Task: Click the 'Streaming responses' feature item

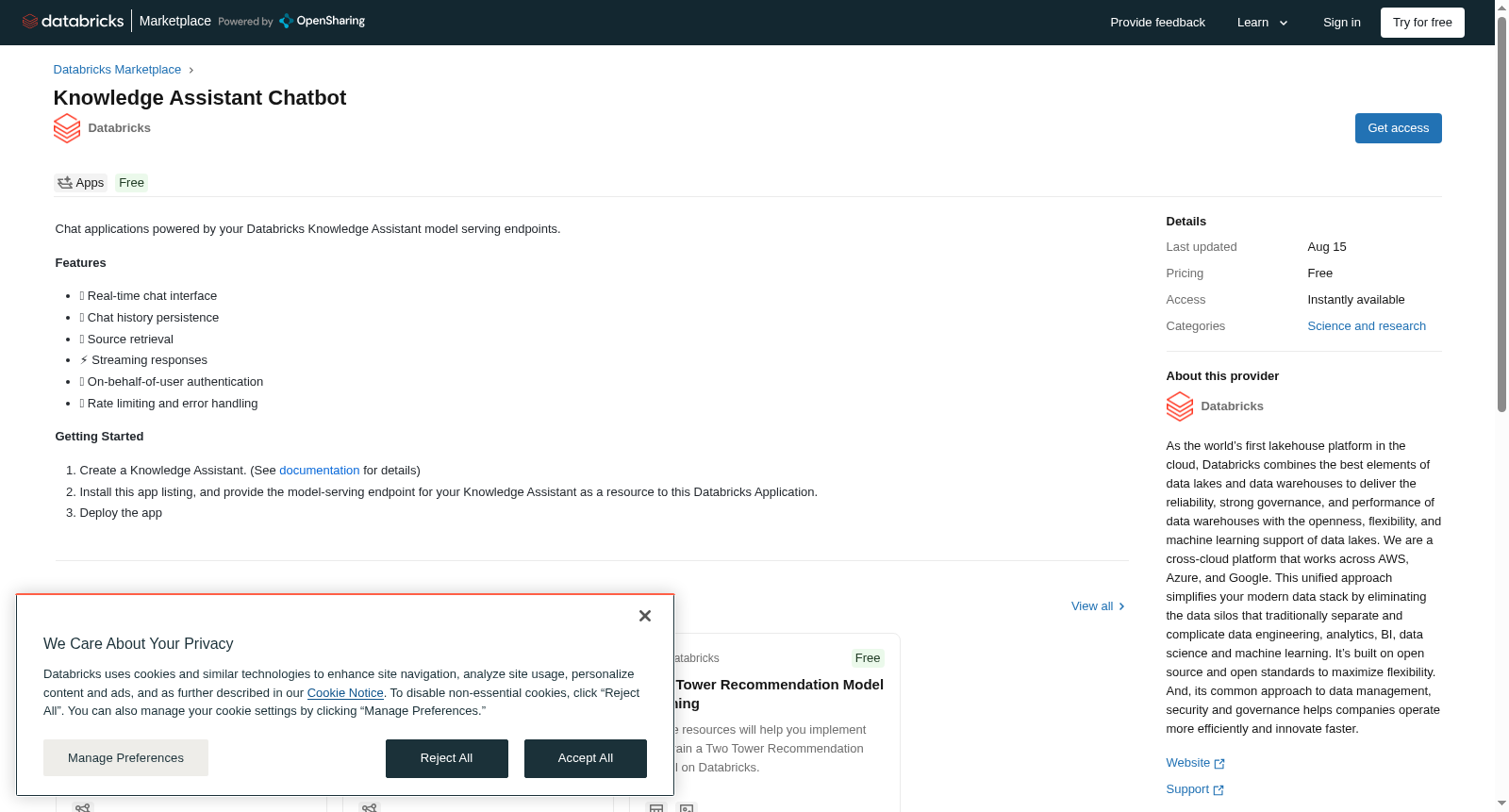Action: [143, 360]
